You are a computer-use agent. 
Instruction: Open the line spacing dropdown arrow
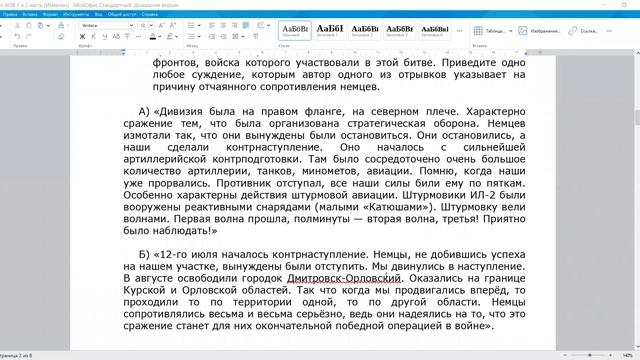pos(243,36)
